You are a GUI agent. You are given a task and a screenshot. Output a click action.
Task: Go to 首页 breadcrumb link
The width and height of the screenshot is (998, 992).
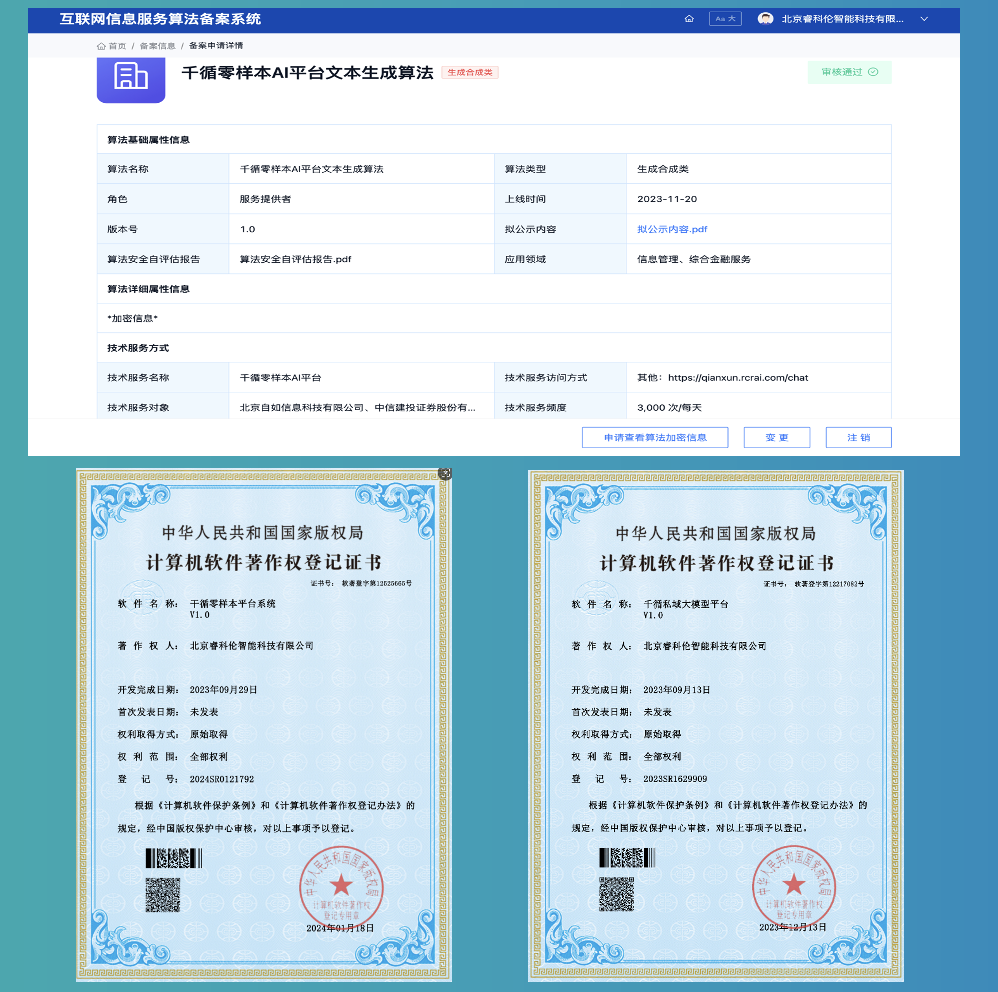coord(112,46)
